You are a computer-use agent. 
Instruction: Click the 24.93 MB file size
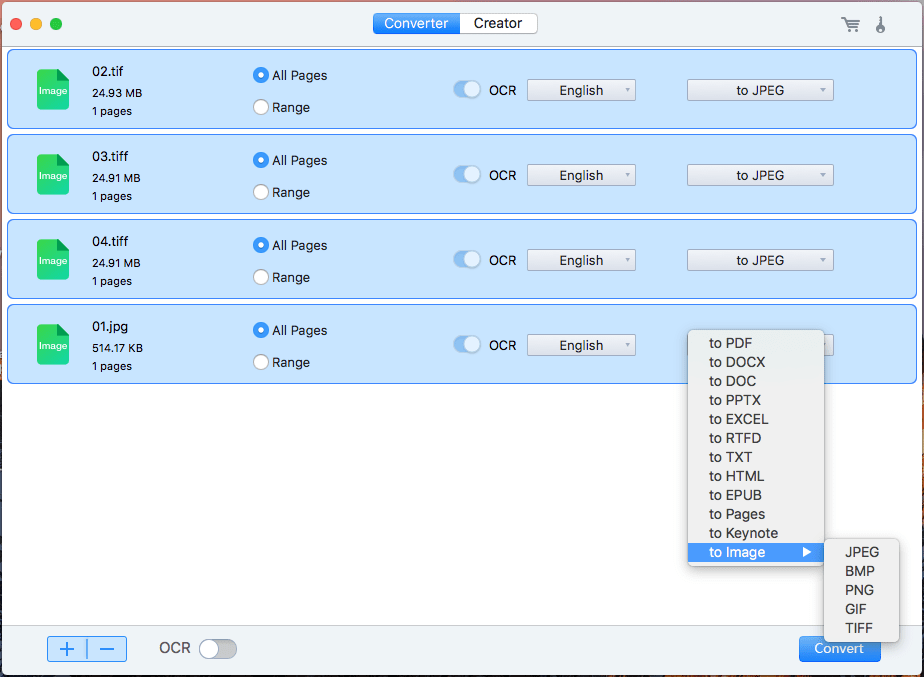tap(117, 93)
